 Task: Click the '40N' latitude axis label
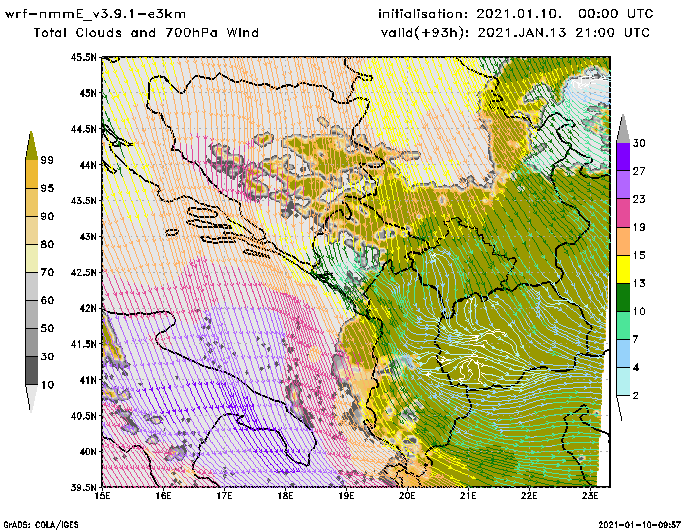tap(88, 451)
